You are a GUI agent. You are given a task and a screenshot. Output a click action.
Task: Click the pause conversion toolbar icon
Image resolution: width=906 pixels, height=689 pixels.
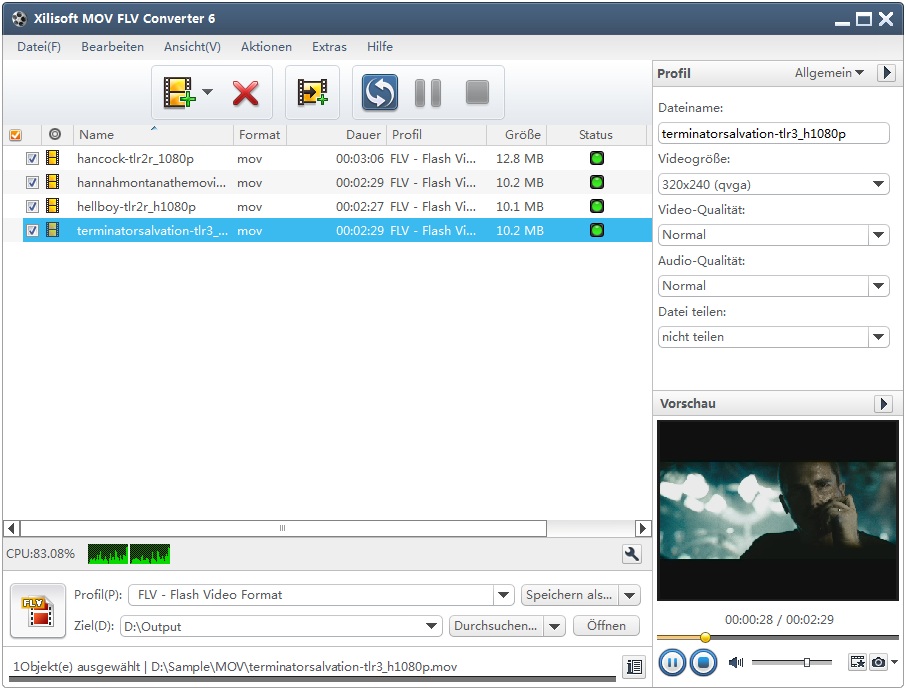428,92
